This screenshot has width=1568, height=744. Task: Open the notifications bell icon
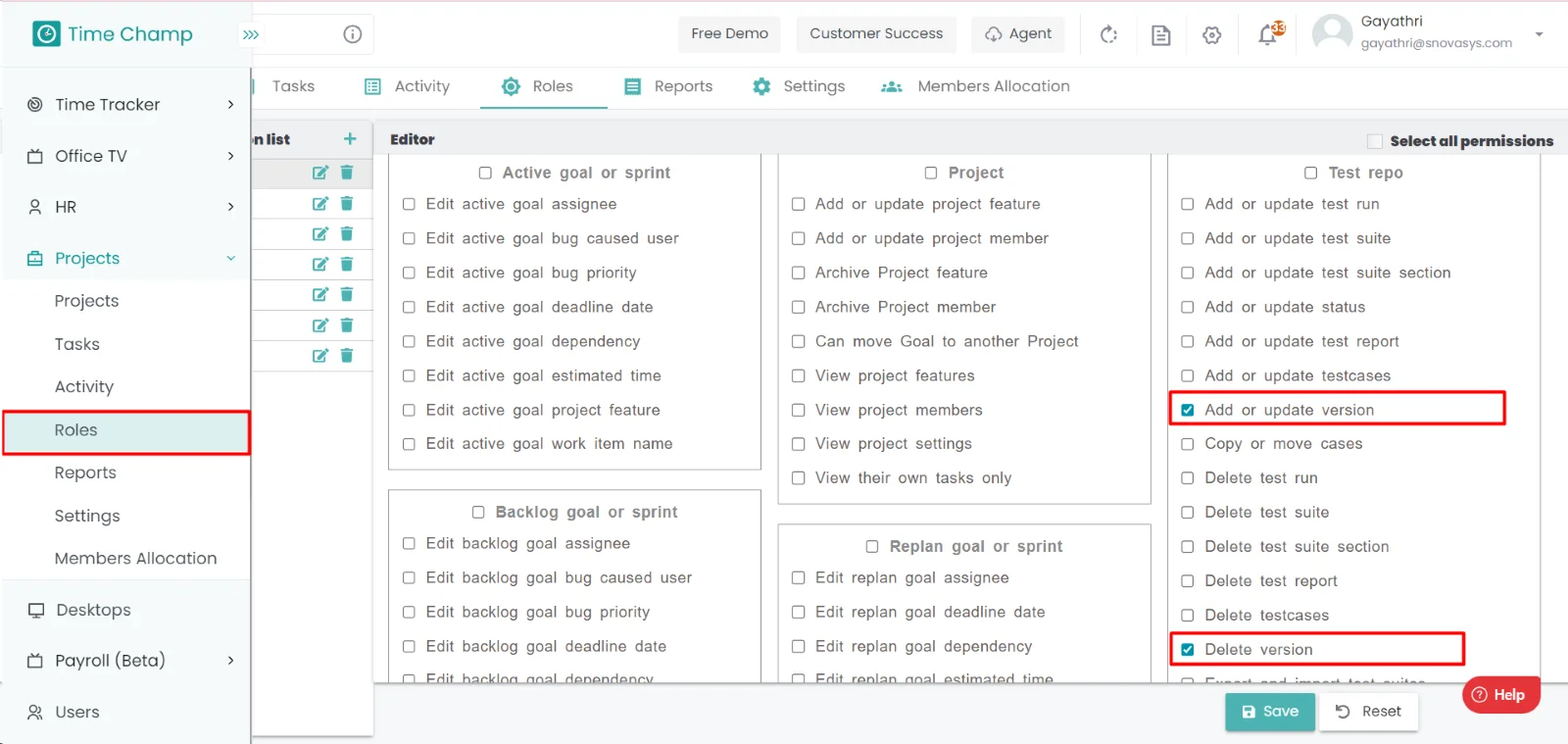[x=1270, y=33]
